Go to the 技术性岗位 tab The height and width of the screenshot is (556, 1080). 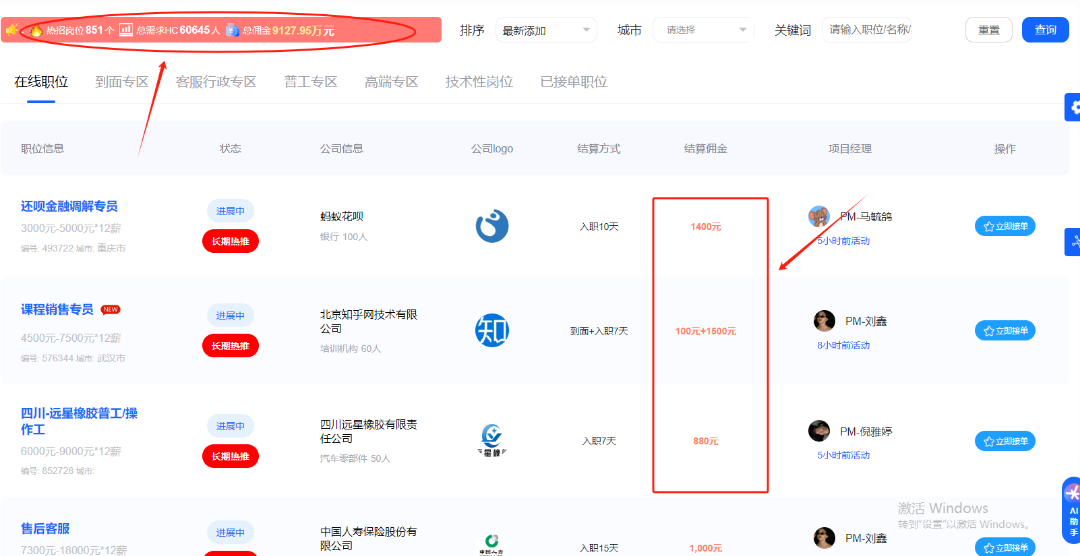[x=479, y=82]
